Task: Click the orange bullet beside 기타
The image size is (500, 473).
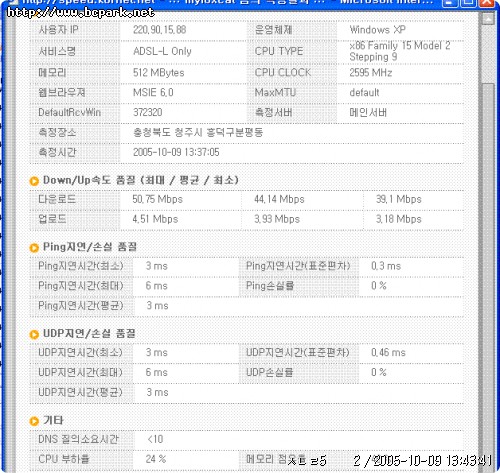Action: (x=34, y=421)
